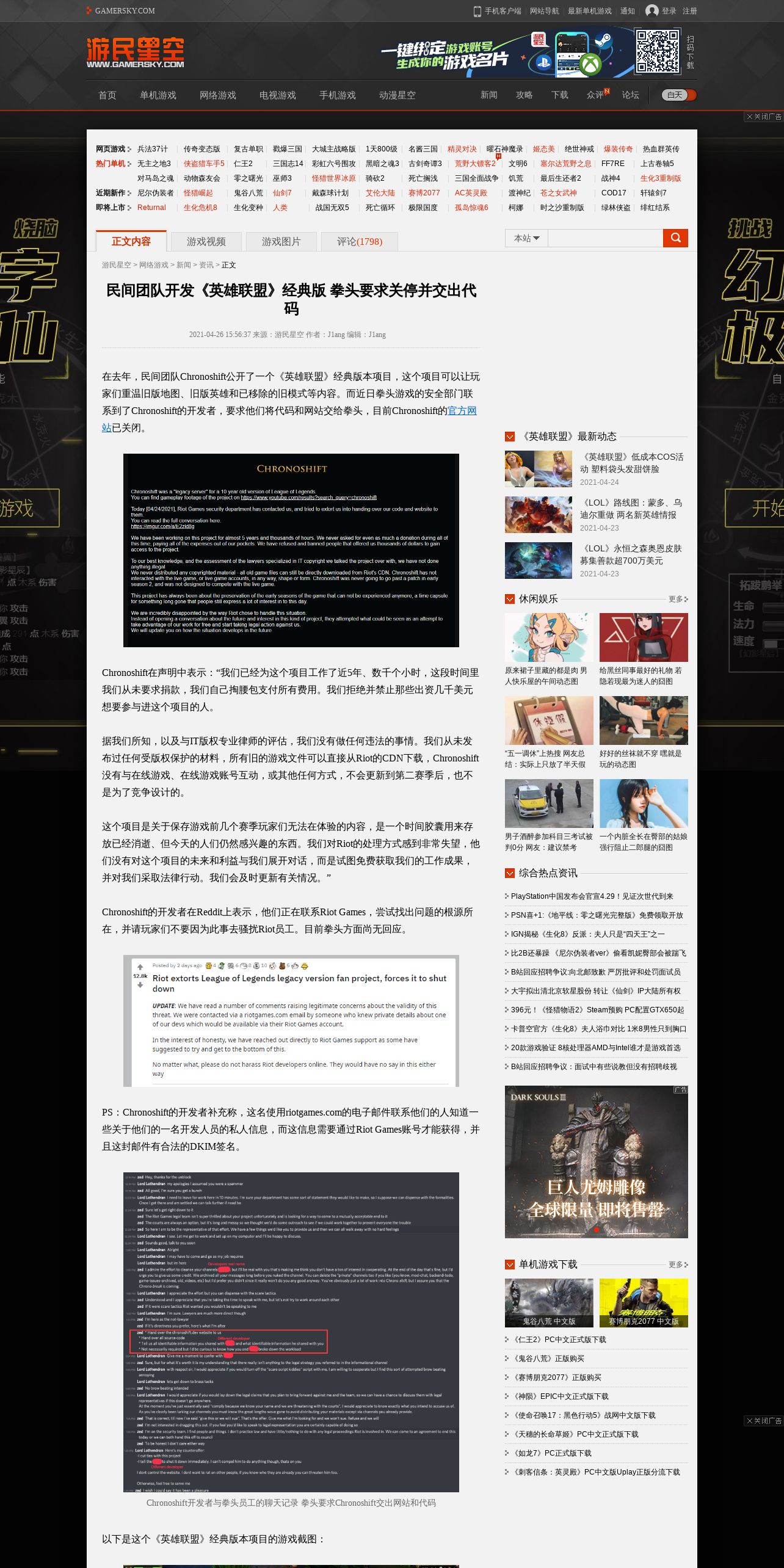Click into the search text field
Viewport: 784px width, 1568px height.
coord(605,238)
